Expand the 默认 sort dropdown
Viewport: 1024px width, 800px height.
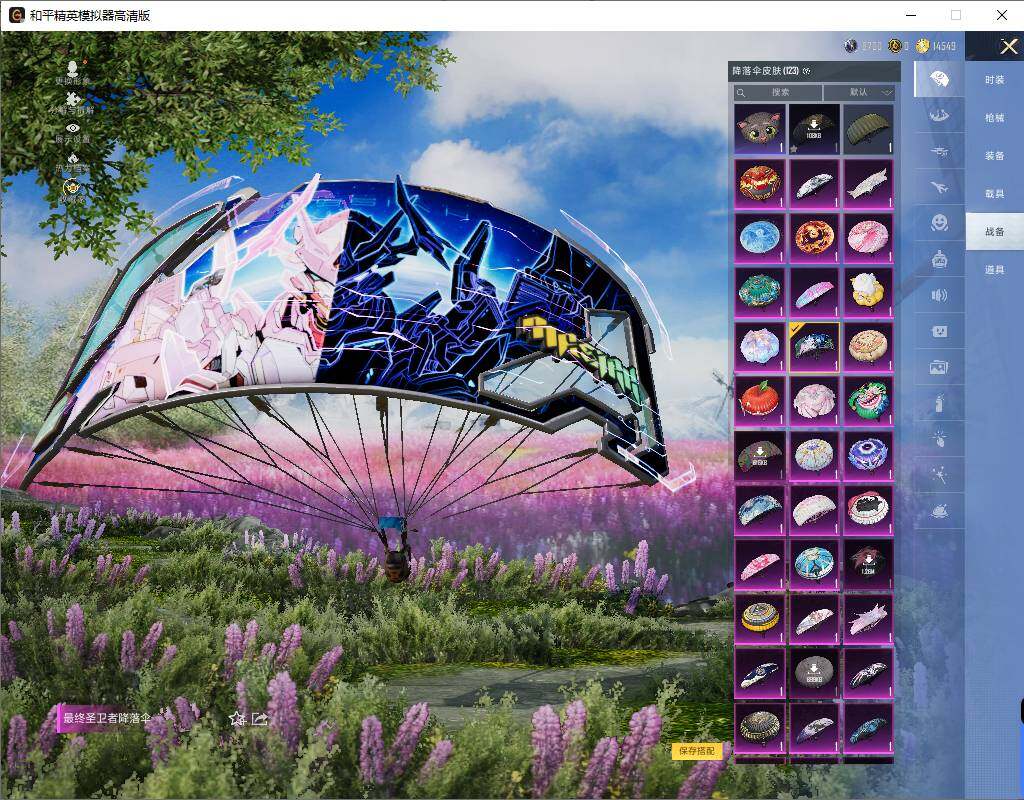click(x=858, y=92)
